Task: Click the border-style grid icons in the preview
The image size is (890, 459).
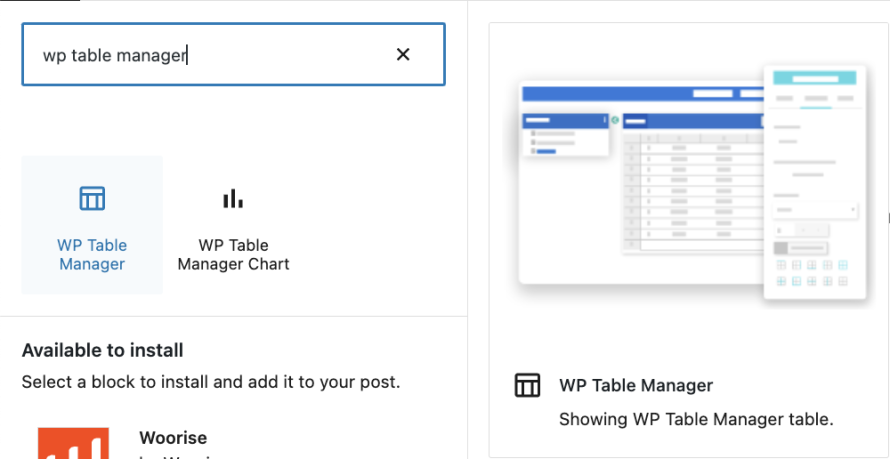Action: 811,273
